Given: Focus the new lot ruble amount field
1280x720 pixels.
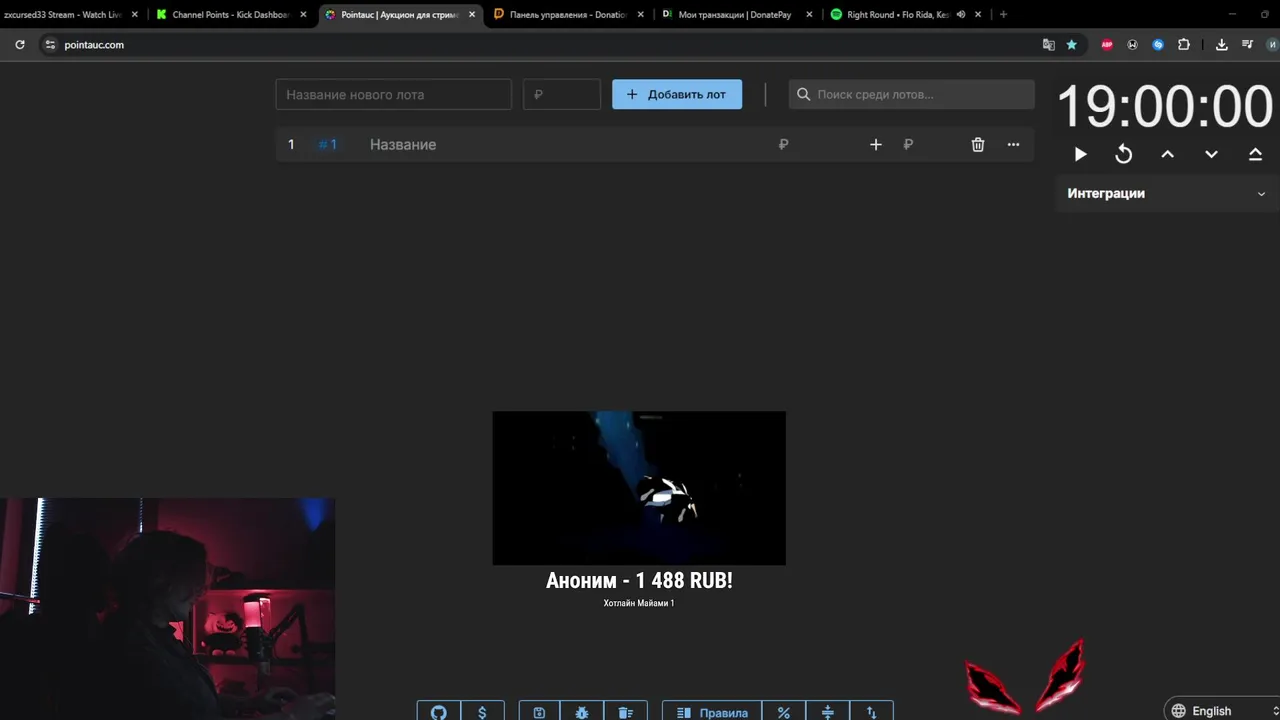Looking at the screenshot, I should point(562,94).
